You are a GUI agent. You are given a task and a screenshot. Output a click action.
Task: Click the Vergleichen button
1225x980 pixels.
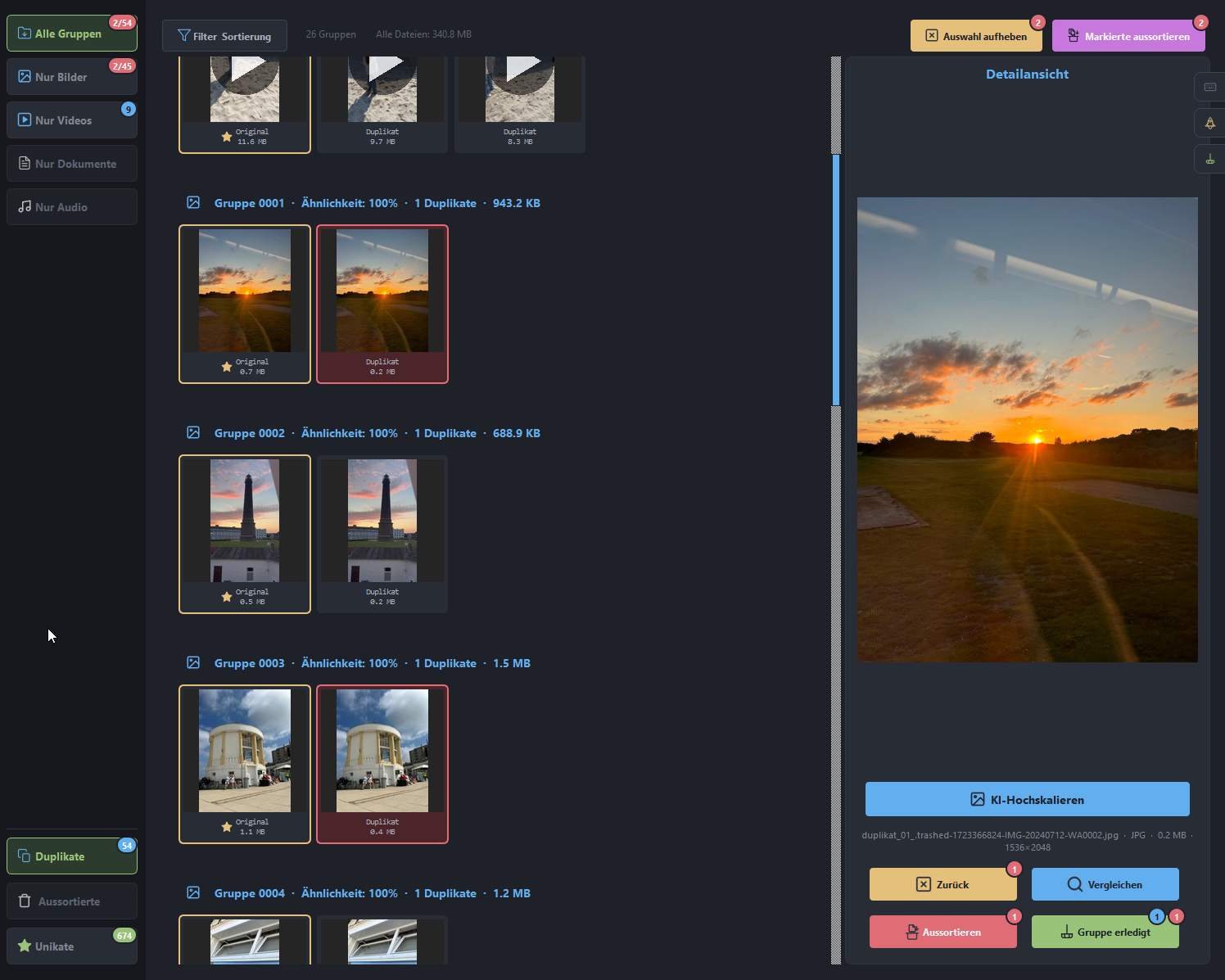pyautogui.click(x=1105, y=884)
